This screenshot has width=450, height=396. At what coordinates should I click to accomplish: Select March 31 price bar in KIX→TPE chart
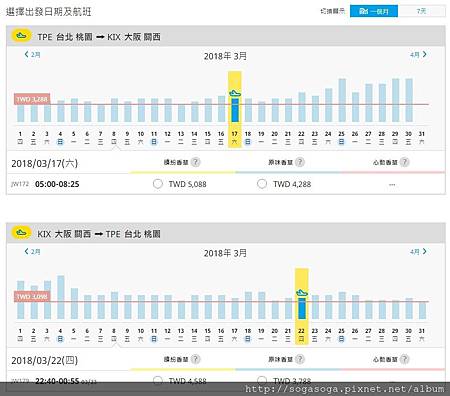tap(422, 310)
